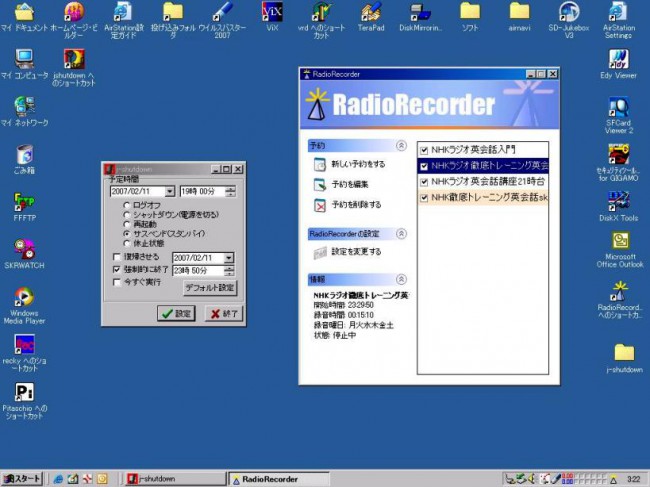The image size is (650, 487).
Task: Switch to j-shutdown taskbar button
Action: coord(175,479)
